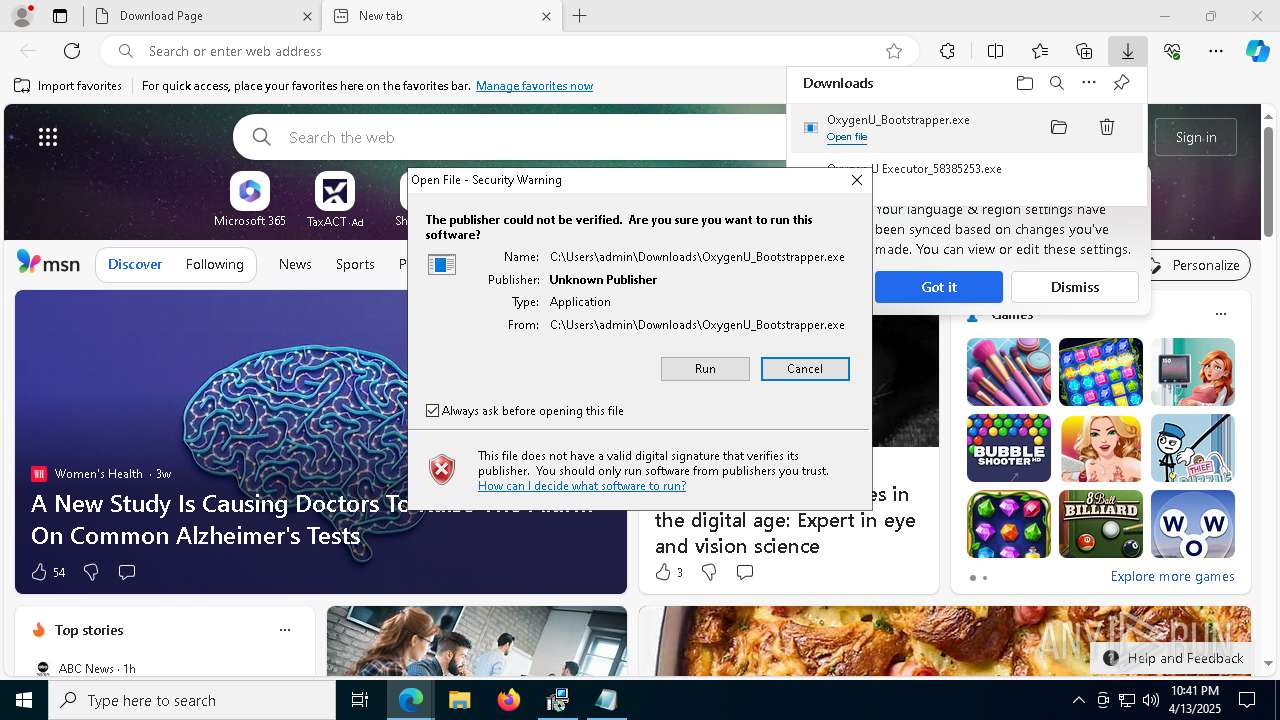Viewport: 1280px width, 720px height.
Task: Open the downloads folder icon in panel
Action: [x=1024, y=83]
